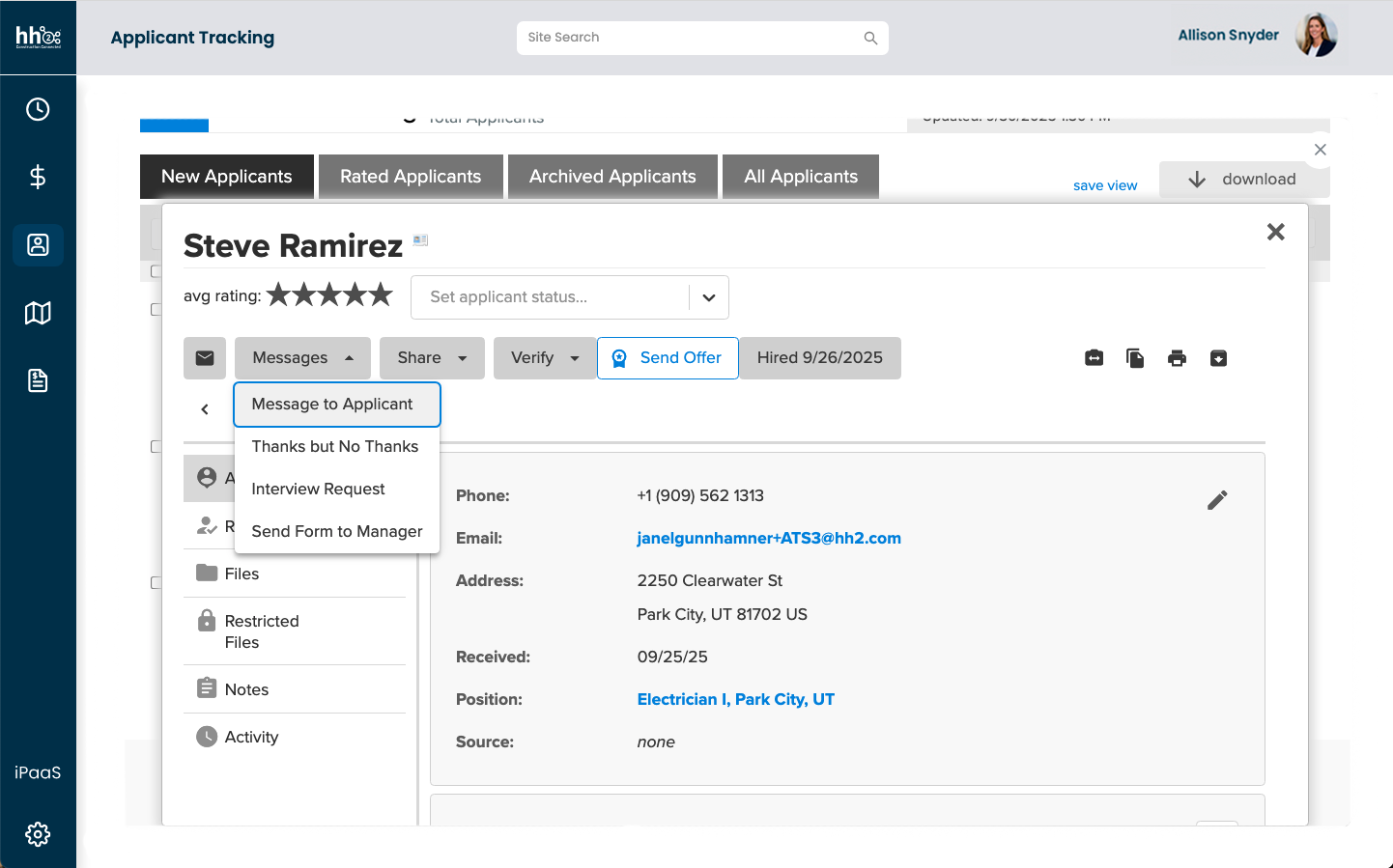1393x868 pixels.
Task: Select Interview Request from Messages menu
Action: click(x=318, y=490)
